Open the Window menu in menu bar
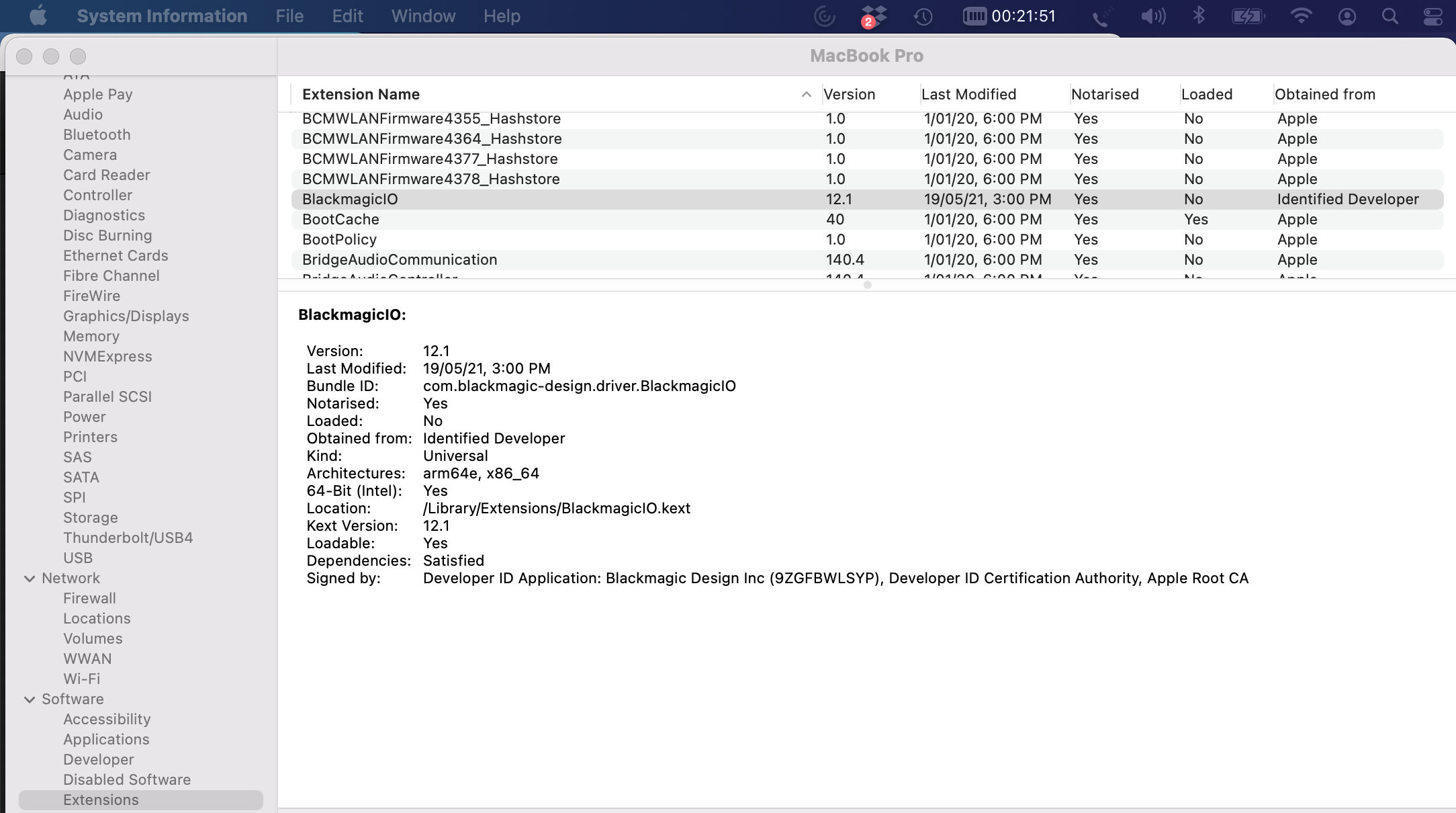The image size is (1456, 813). point(422,16)
